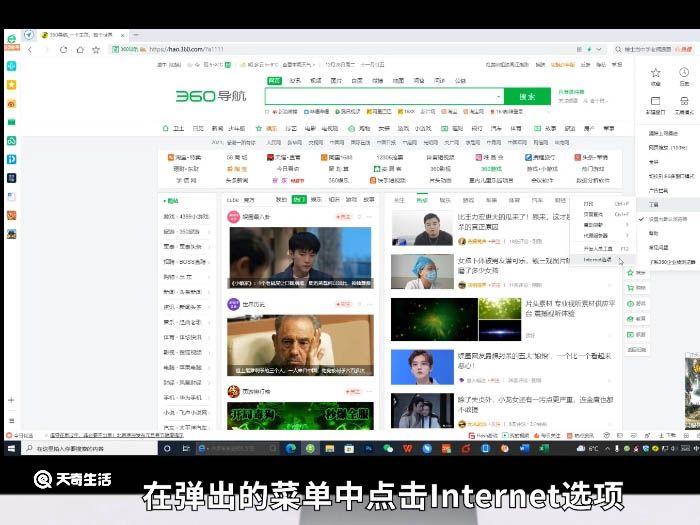Click the blue 'iD' icon in left sidebar
The width and height of the screenshot is (700, 525).
point(12,159)
